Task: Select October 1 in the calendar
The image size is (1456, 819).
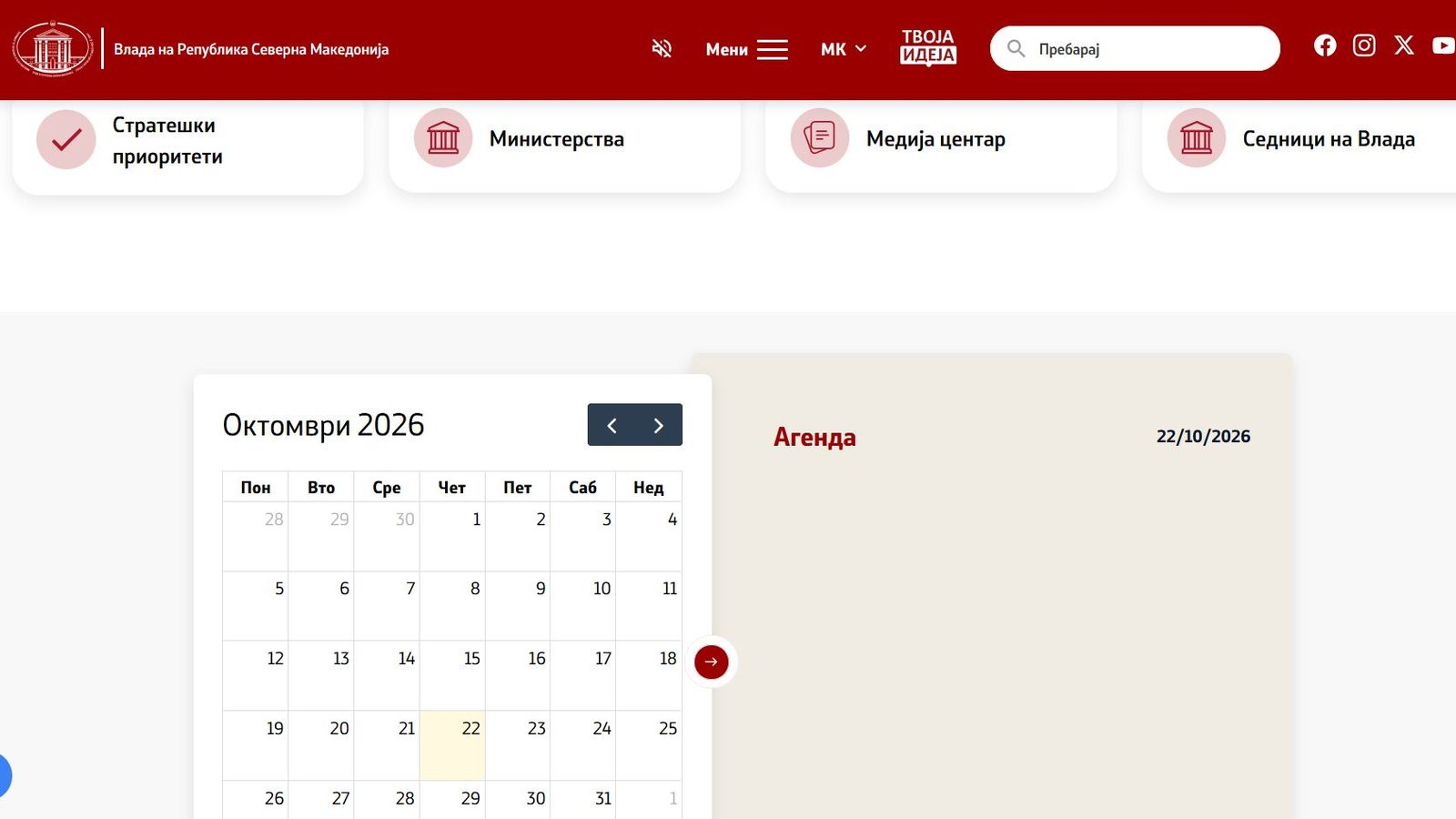Action: 452,536
